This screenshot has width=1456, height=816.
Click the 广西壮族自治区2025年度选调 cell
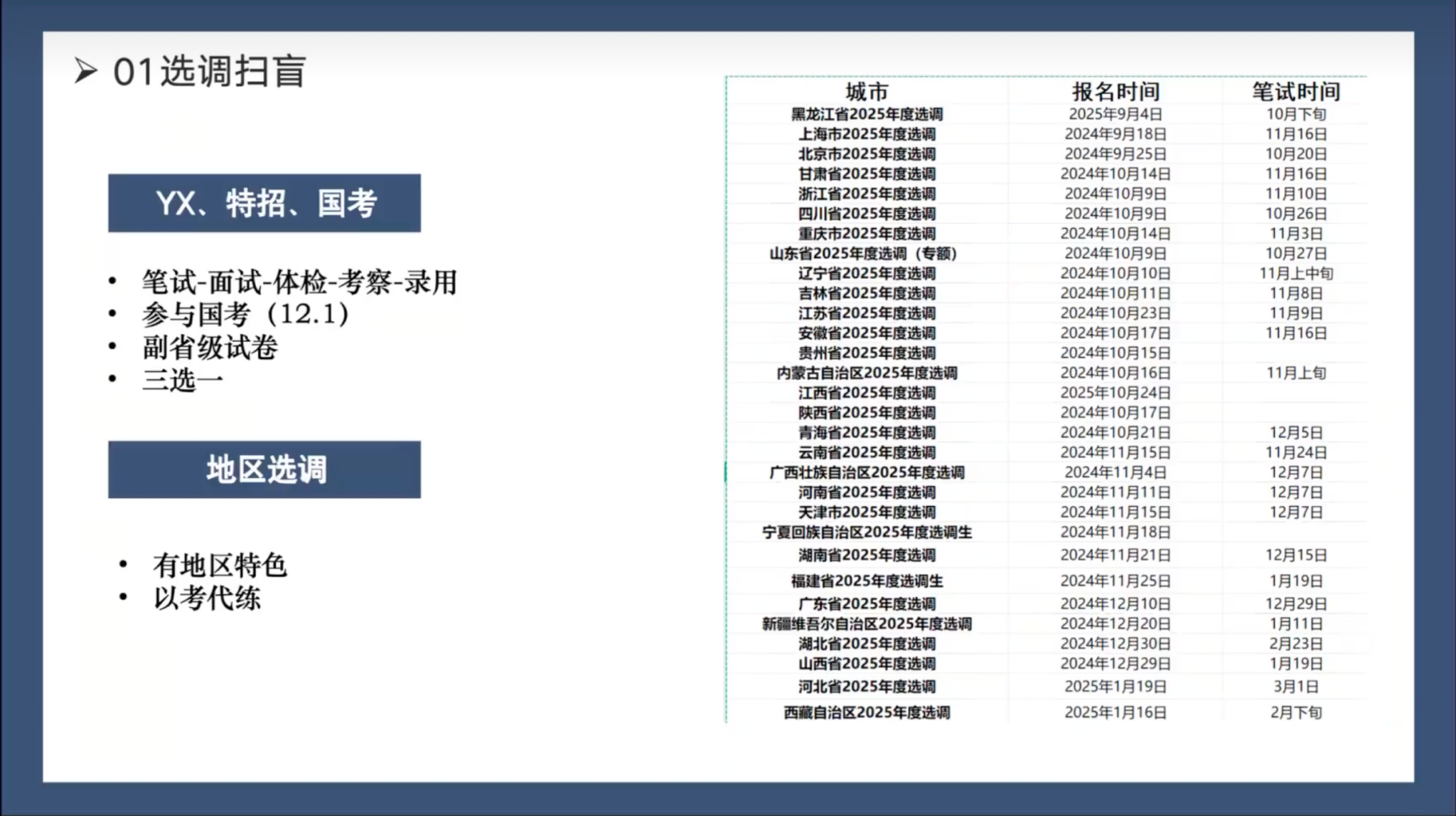(x=867, y=473)
